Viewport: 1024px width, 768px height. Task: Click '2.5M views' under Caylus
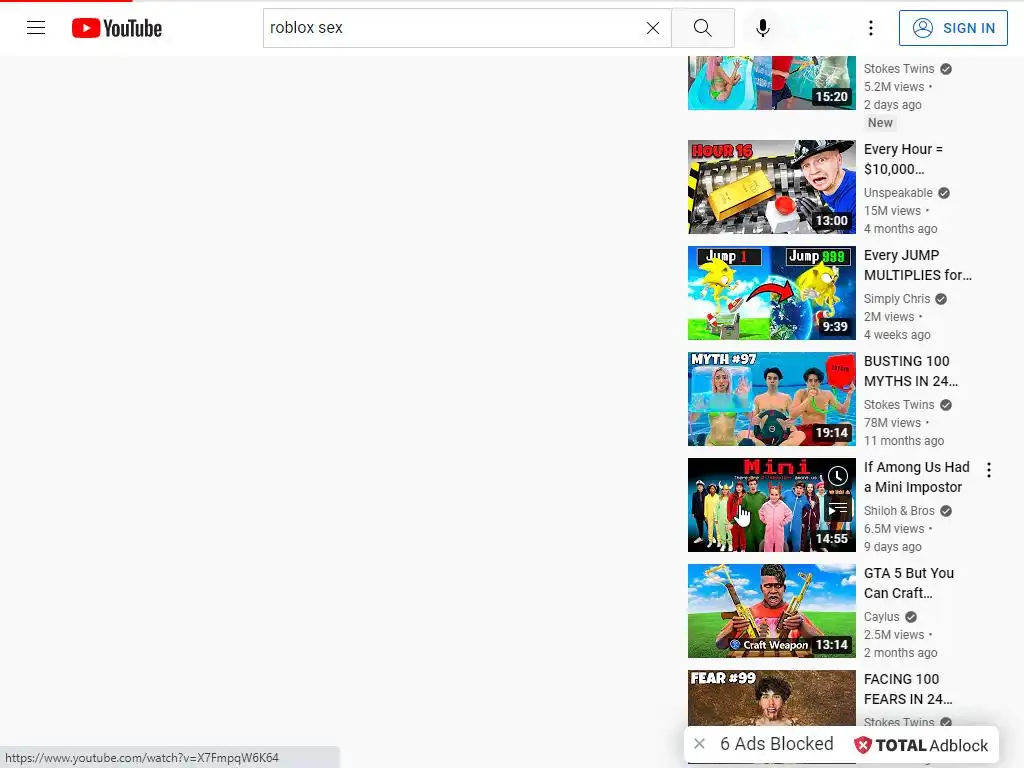coord(894,635)
